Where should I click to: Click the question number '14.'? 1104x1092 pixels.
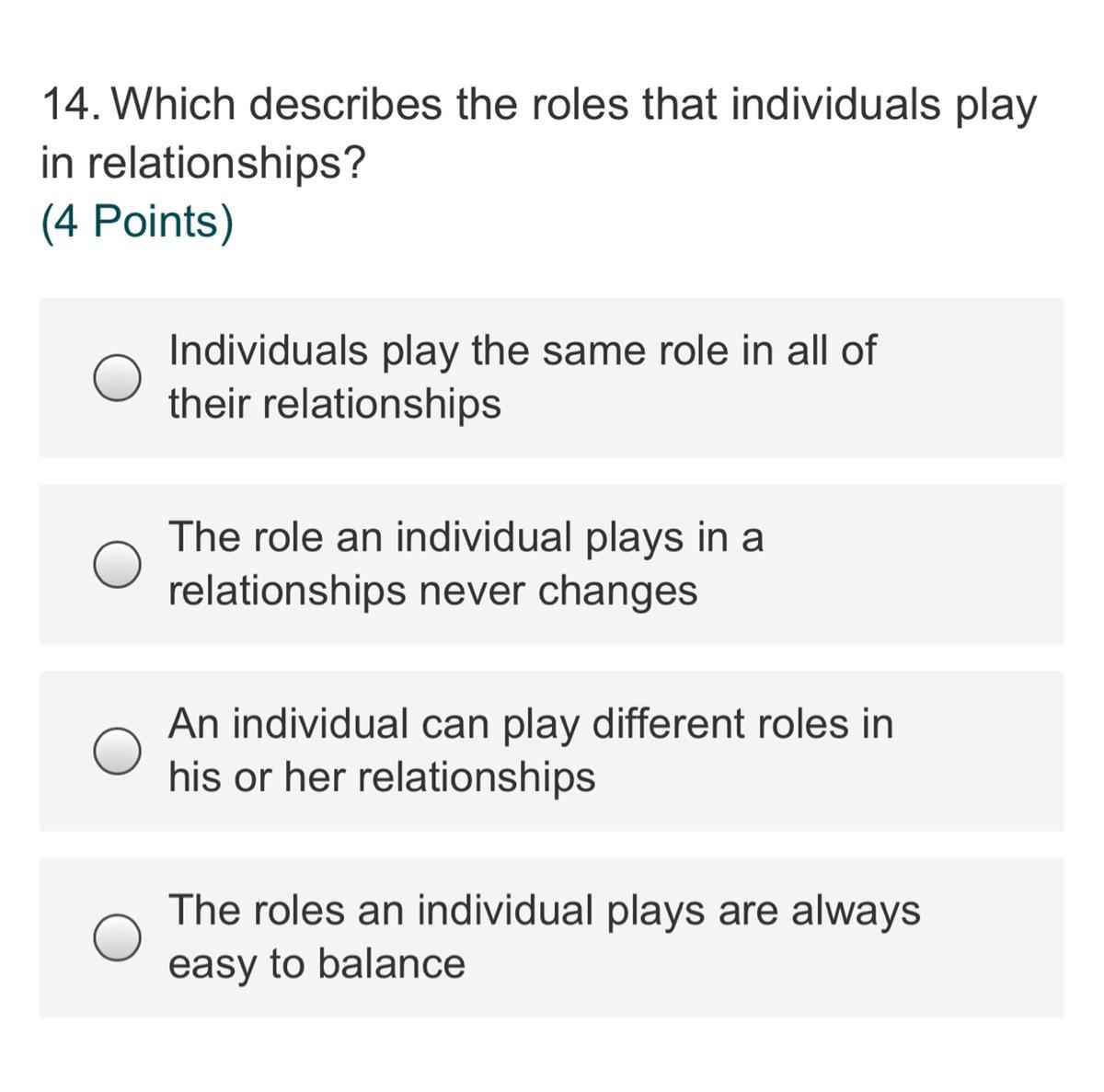point(72,104)
